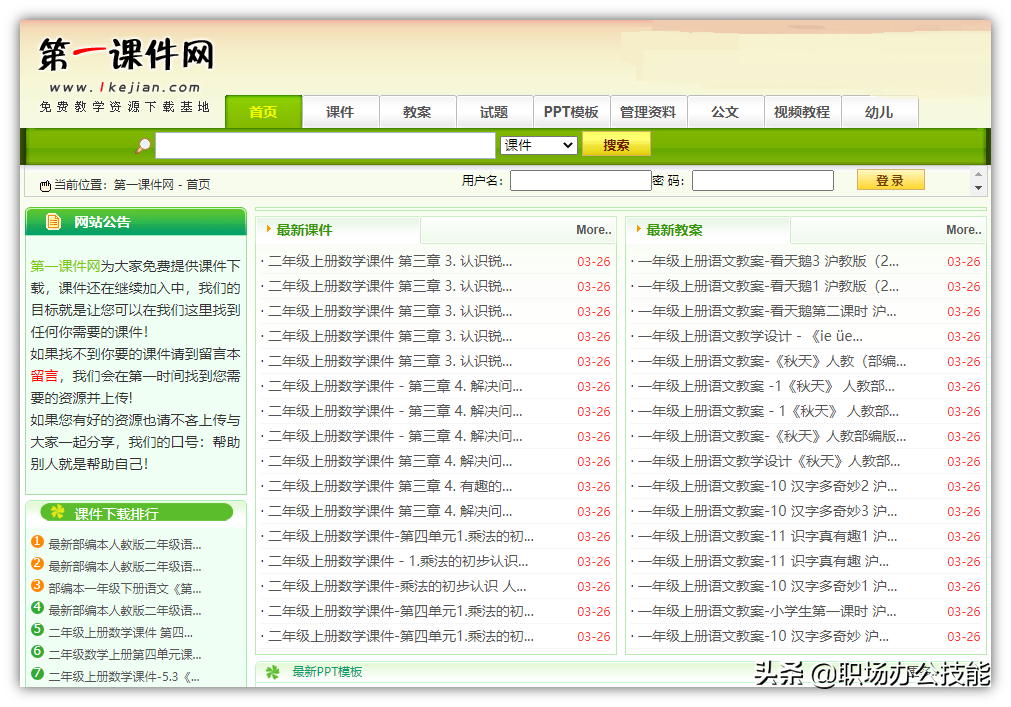Click the orange arrow icon beside 最新课件
Viewport: 1011px width, 707px height.
click(268, 229)
